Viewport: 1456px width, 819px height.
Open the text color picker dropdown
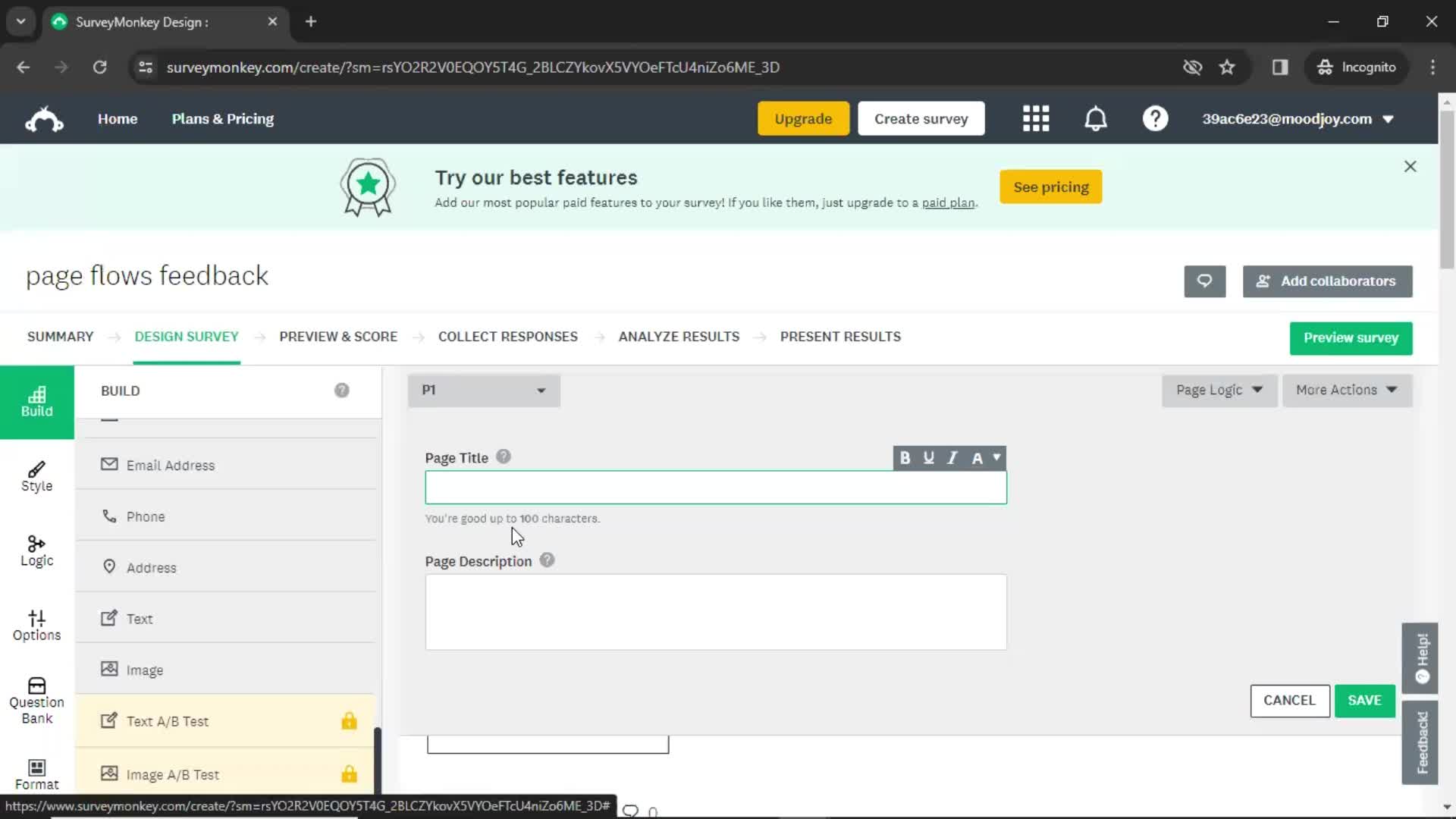(x=986, y=458)
